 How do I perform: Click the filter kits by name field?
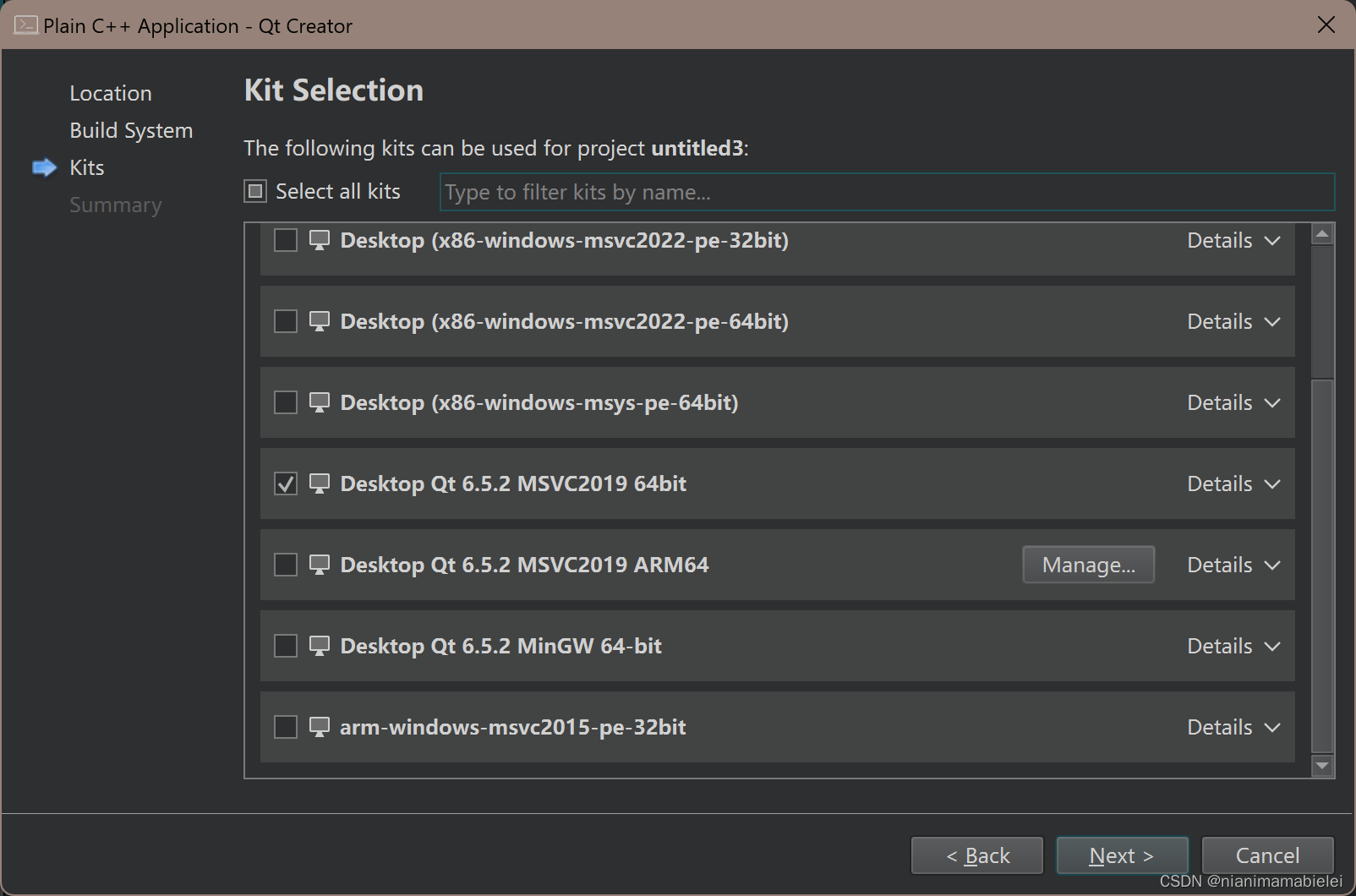click(x=886, y=192)
